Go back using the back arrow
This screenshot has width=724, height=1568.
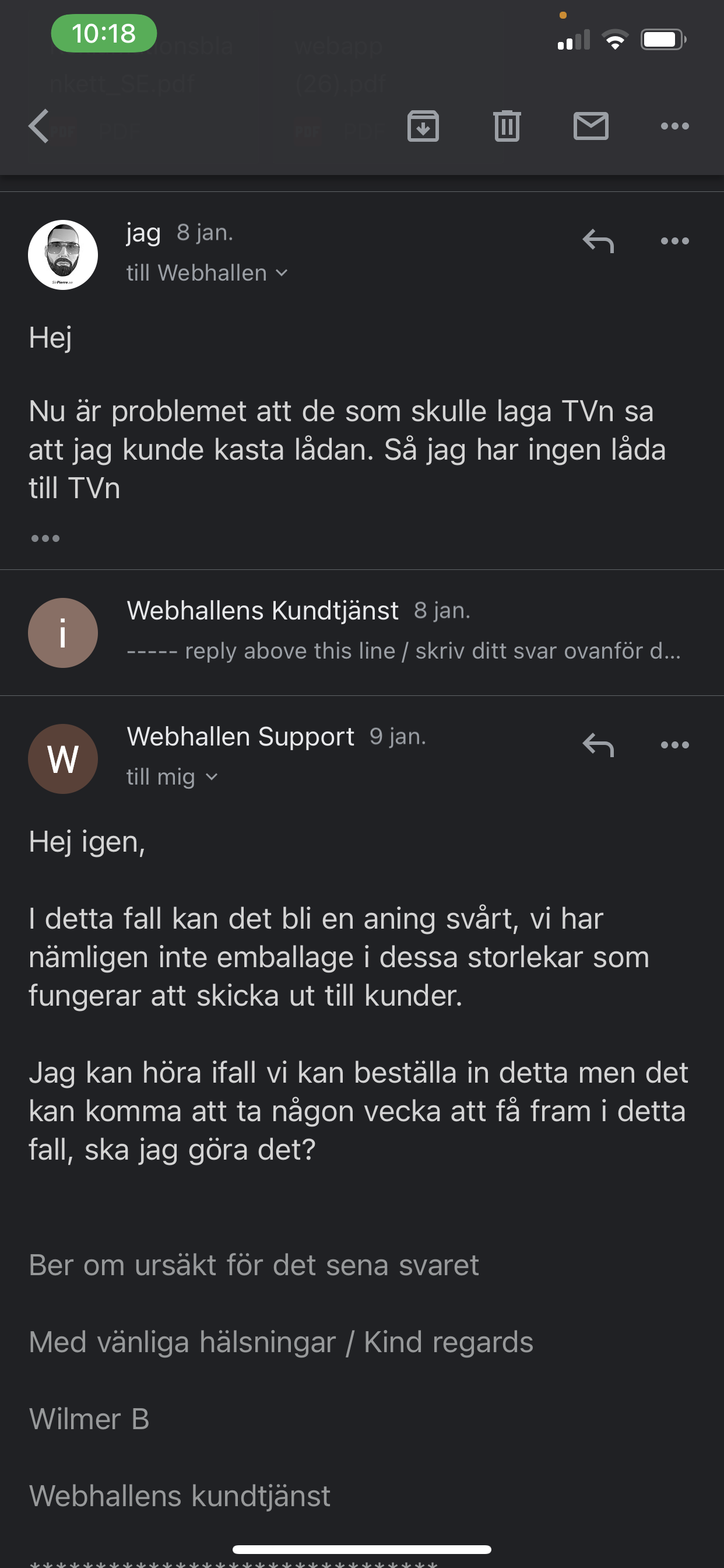[39, 126]
